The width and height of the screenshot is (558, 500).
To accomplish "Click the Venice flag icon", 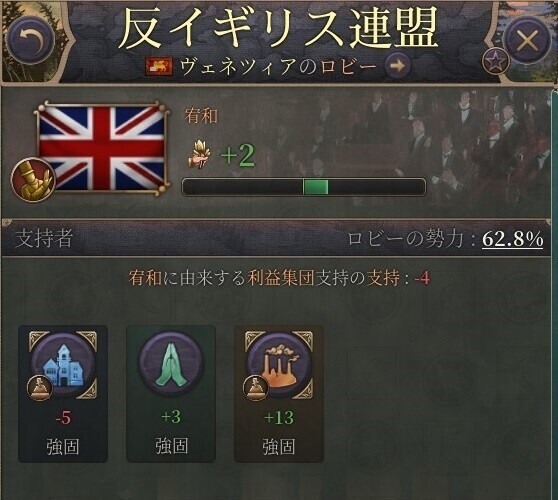I will coord(159,67).
